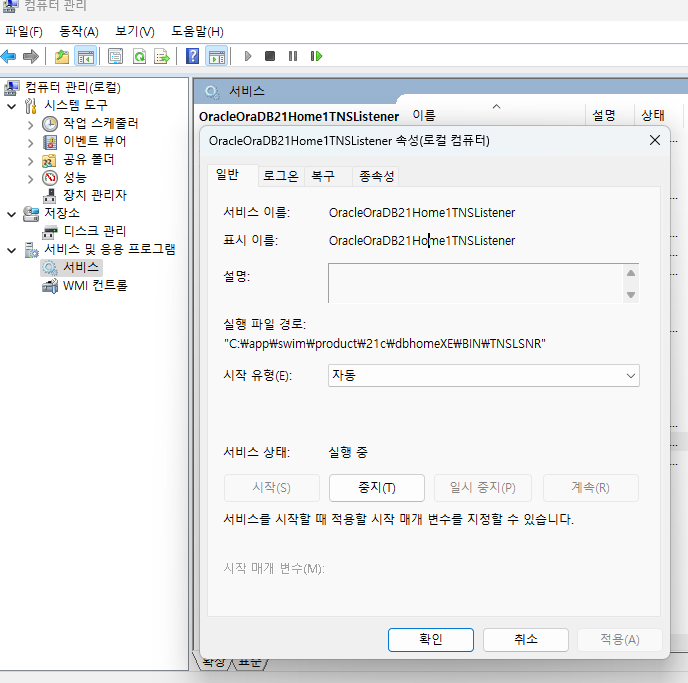Open the 파일(F) menu

click(24, 32)
